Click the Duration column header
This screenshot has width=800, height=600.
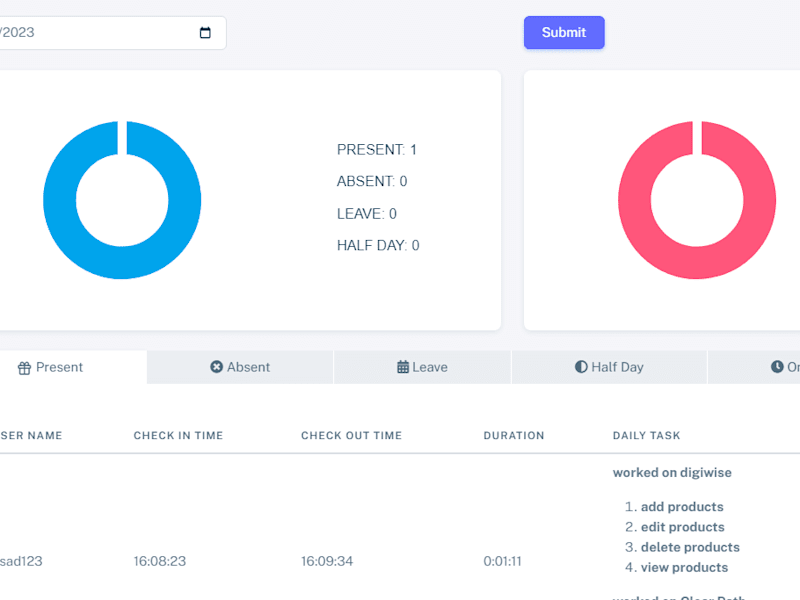pyautogui.click(x=514, y=436)
